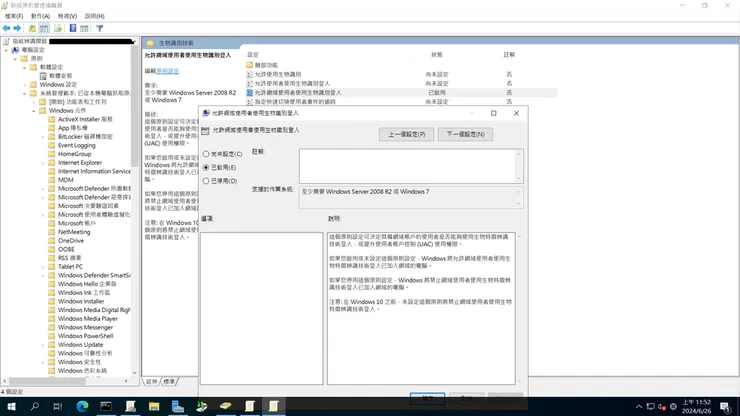Image resolution: width=740 pixels, height=416 pixels.
Task: Select the HomeGroup tree folder
Action: (75, 154)
